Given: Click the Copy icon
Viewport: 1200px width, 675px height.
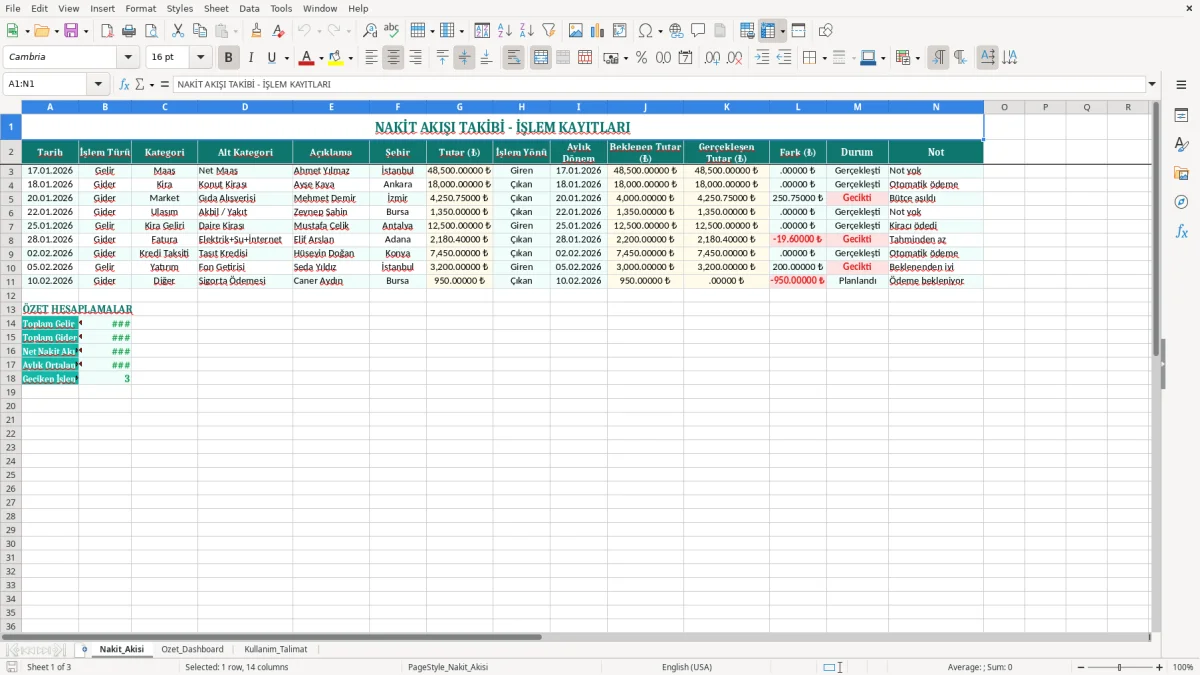Looking at the screenshot, I should click(x=199, y=31).
